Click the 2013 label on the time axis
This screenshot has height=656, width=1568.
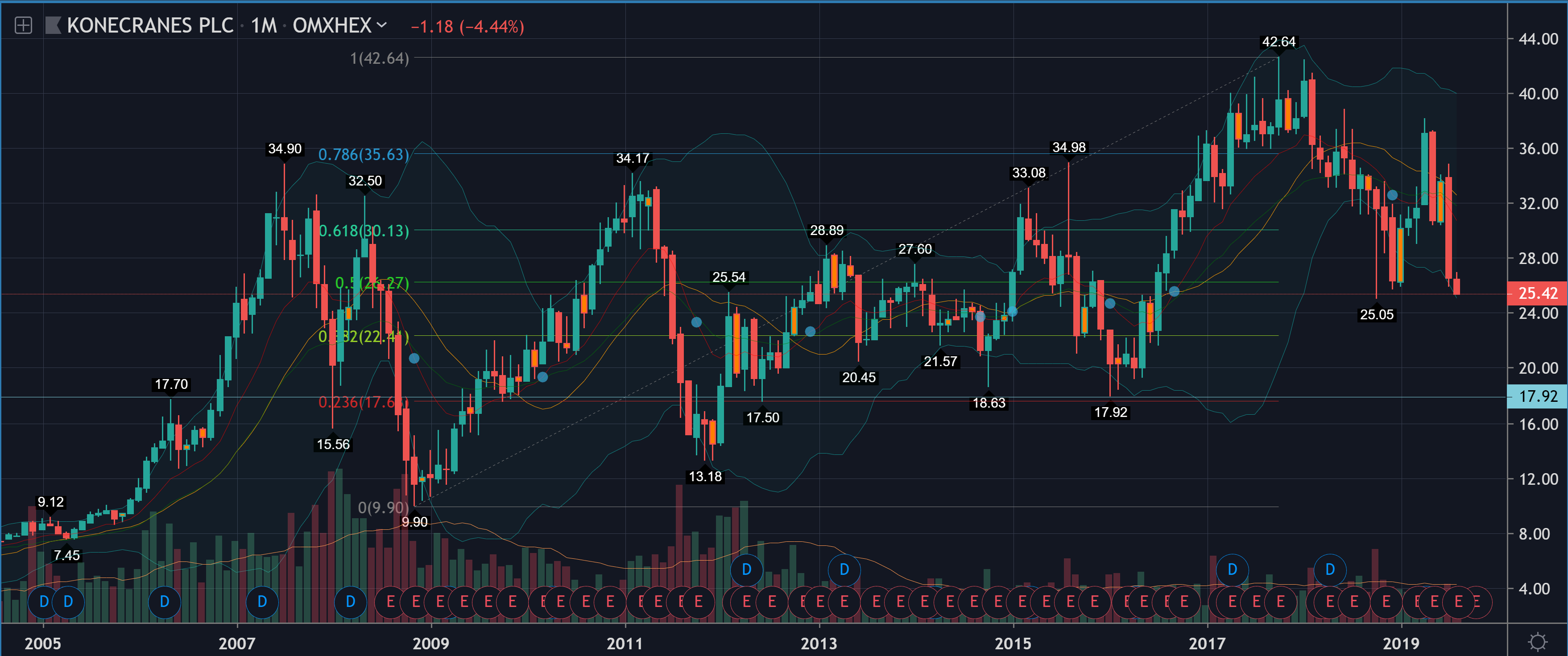819,643
